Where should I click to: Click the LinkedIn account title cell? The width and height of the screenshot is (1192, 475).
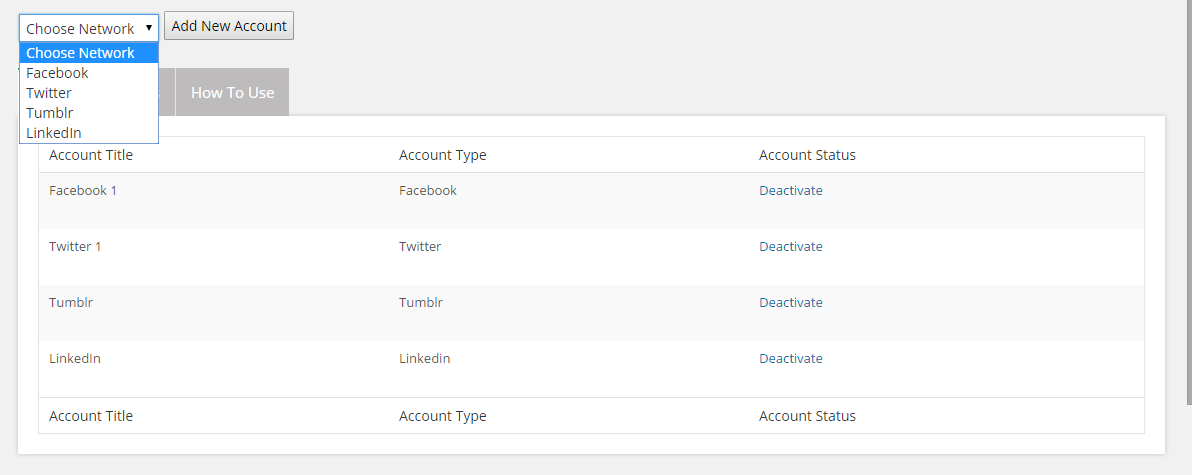pyautogui.click(x=75, y=358)
